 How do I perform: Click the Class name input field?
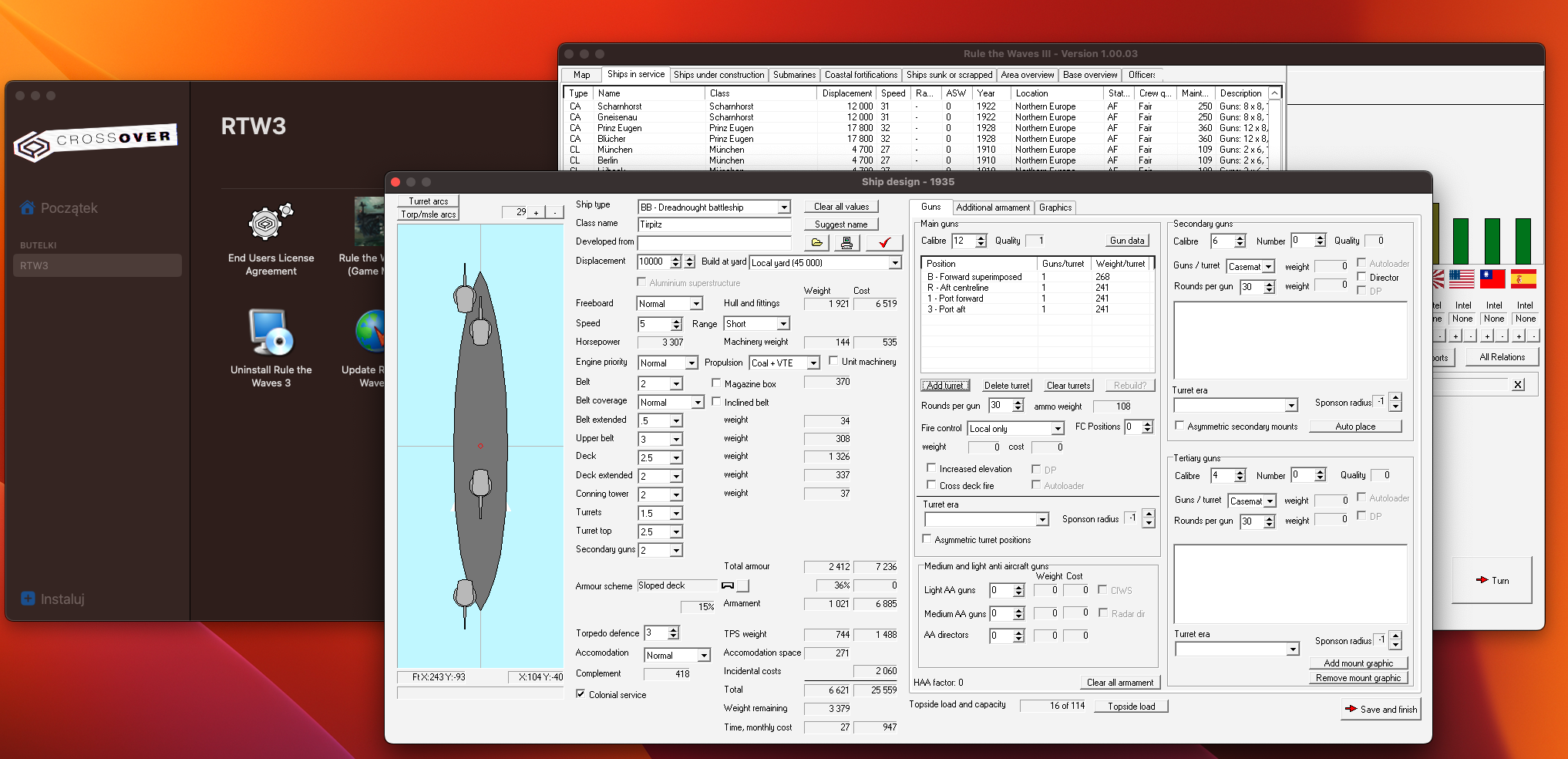(x=715, y=224)
